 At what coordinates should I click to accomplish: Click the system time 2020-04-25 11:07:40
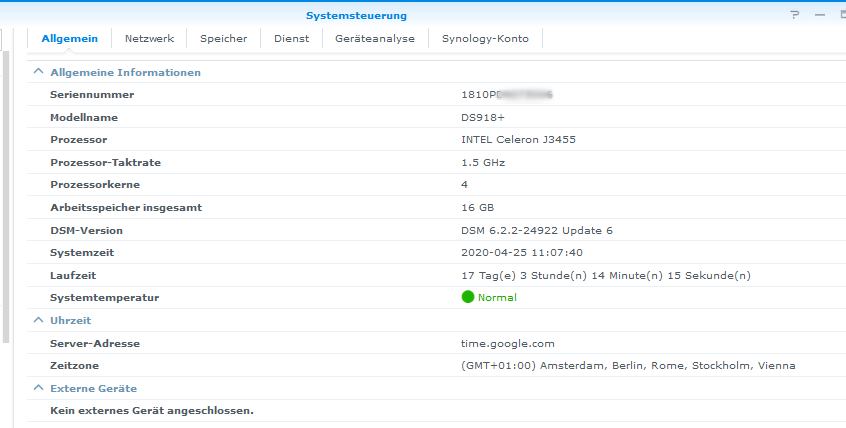(522, 253)
